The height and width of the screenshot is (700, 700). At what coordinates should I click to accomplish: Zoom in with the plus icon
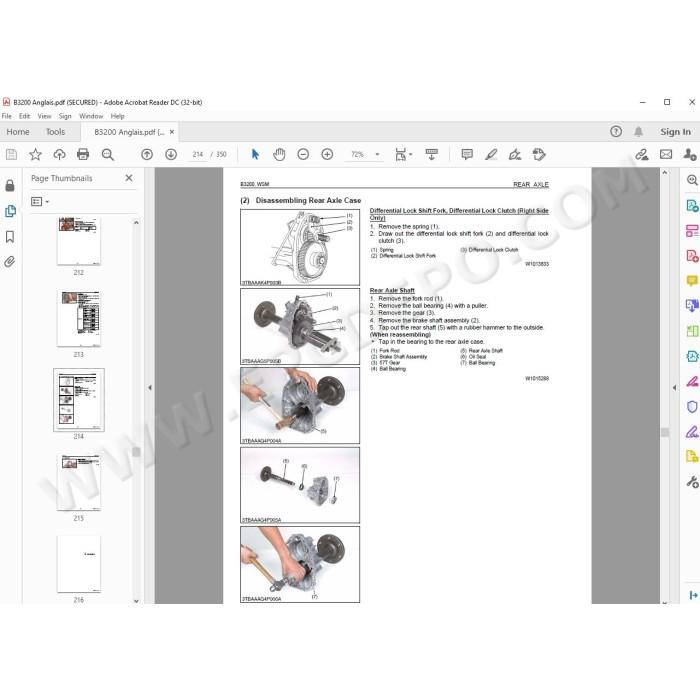[327, 154]
